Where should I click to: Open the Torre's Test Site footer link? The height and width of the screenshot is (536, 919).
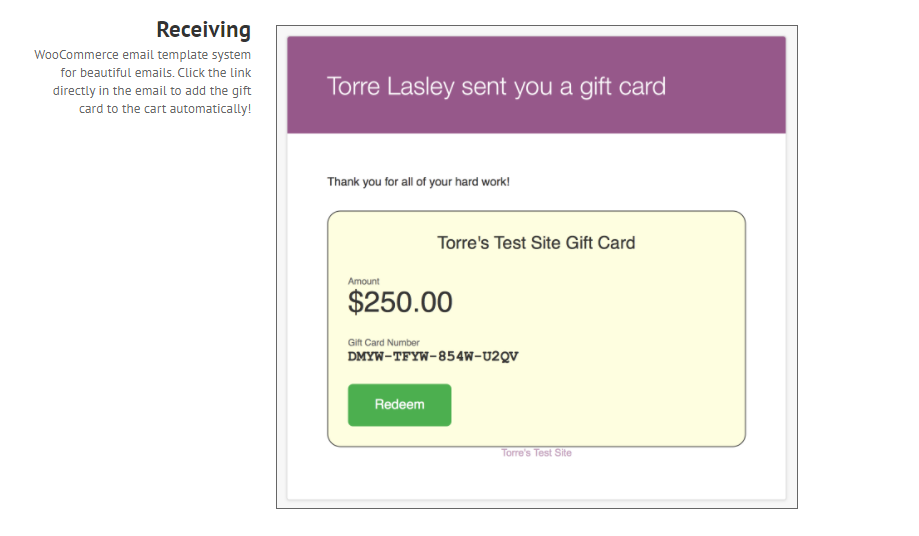(536, 453)
